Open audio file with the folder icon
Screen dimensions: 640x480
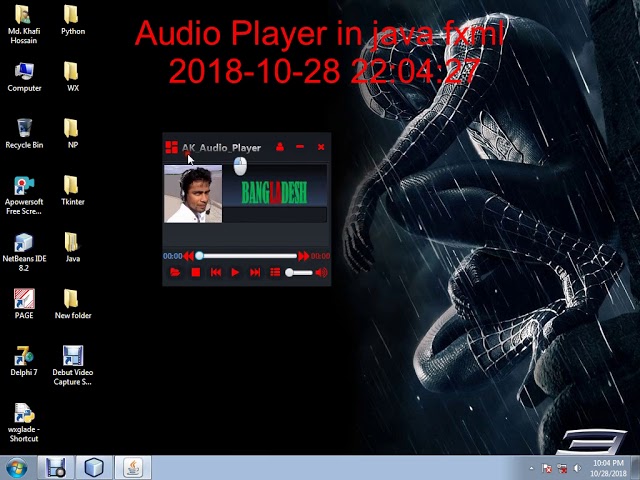[175, 272]
